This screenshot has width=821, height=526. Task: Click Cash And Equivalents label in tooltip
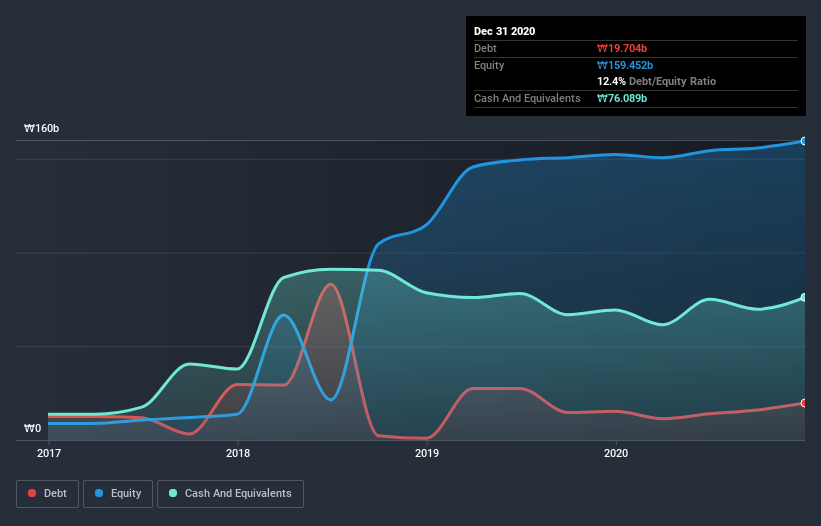(x=527, y=98)
